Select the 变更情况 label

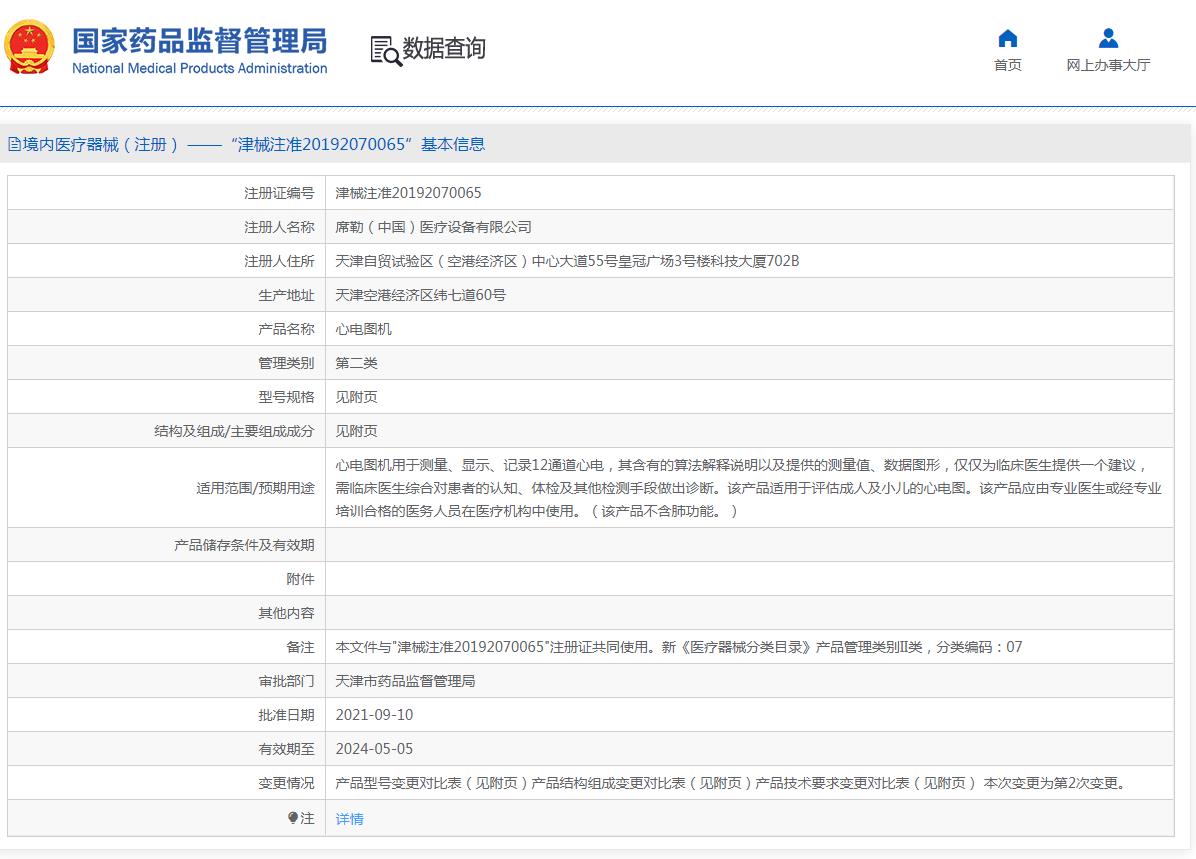tap(286, 783)
